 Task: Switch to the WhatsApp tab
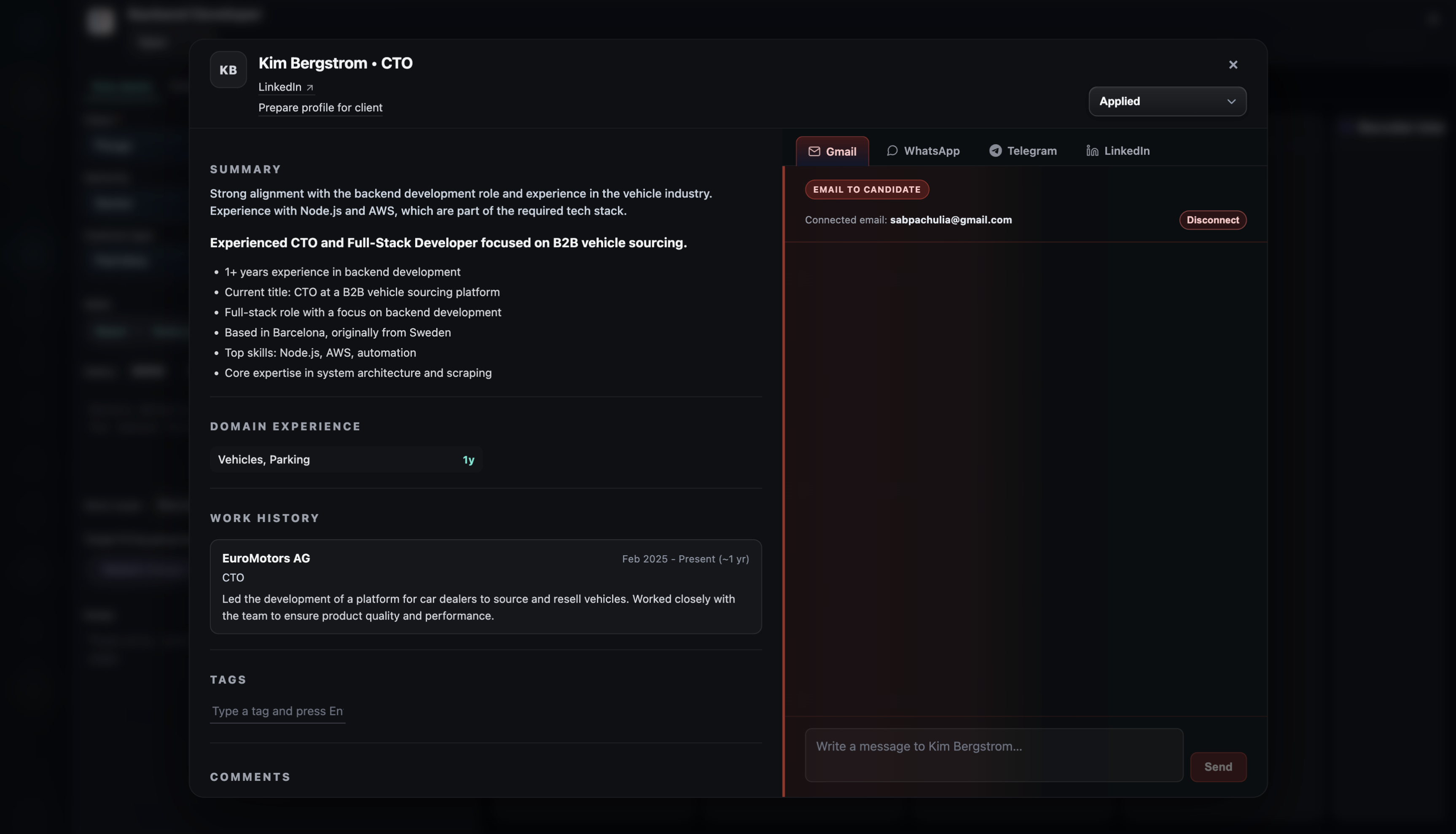click(x=923, y=151)
